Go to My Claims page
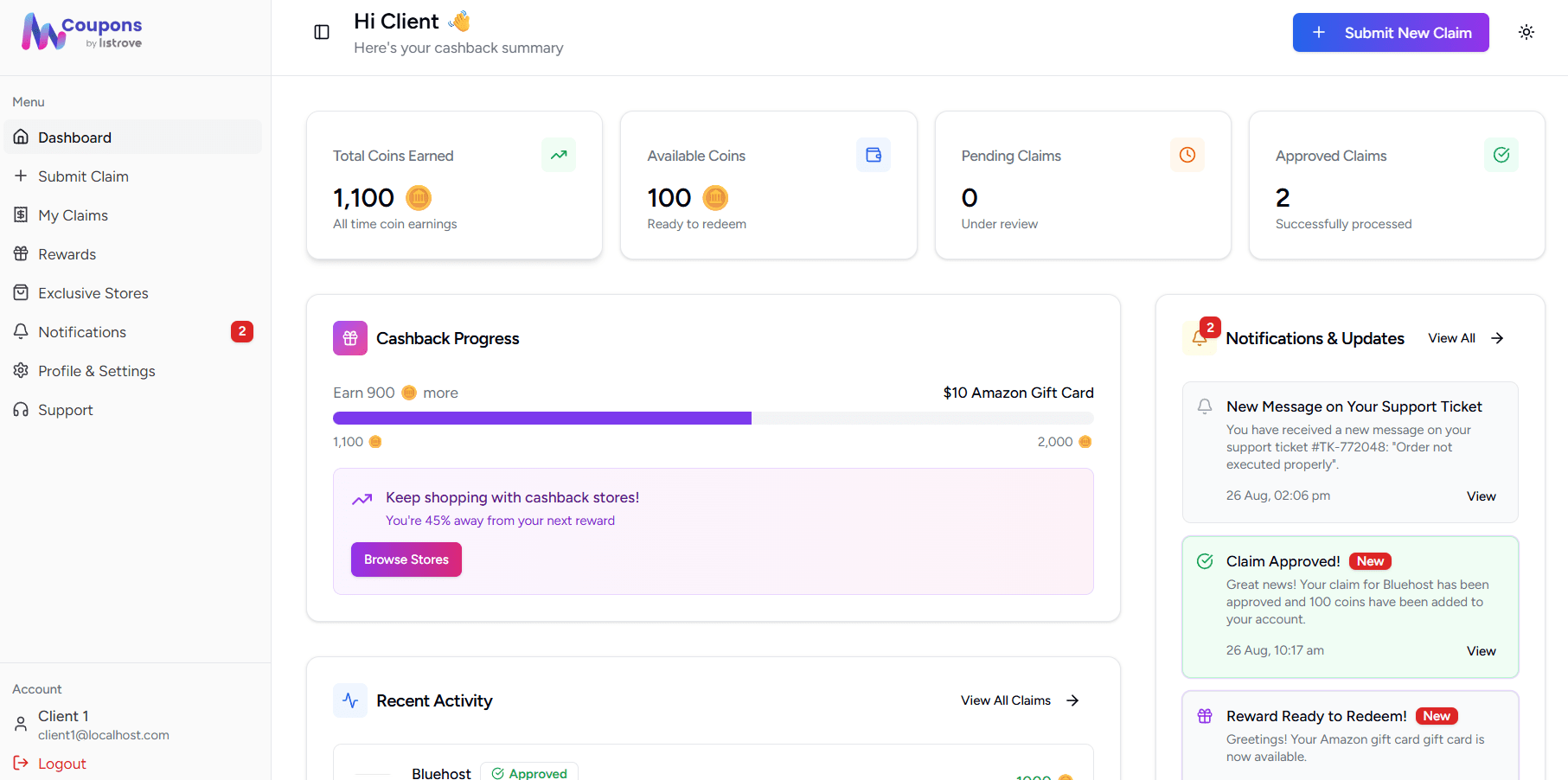Viewport: 1568px width, 780px height. (133, 214)
